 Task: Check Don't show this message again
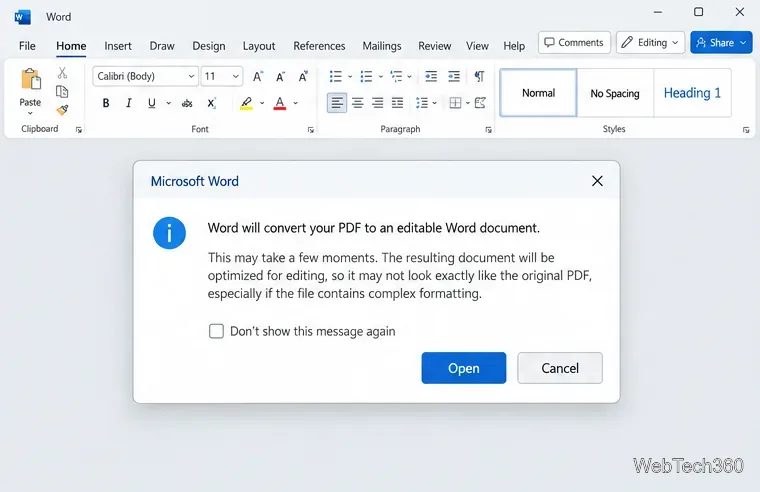[216, 331]
